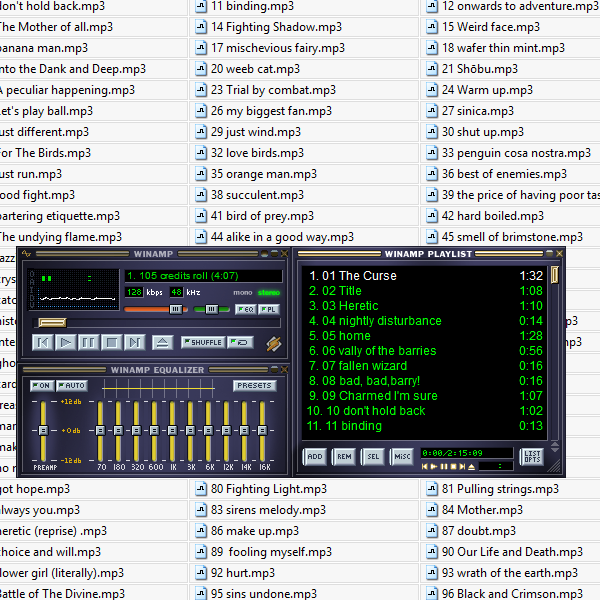Select playlist entry 01 The Curse
This screenshot has width=600, height=600.
click(424, 276)
